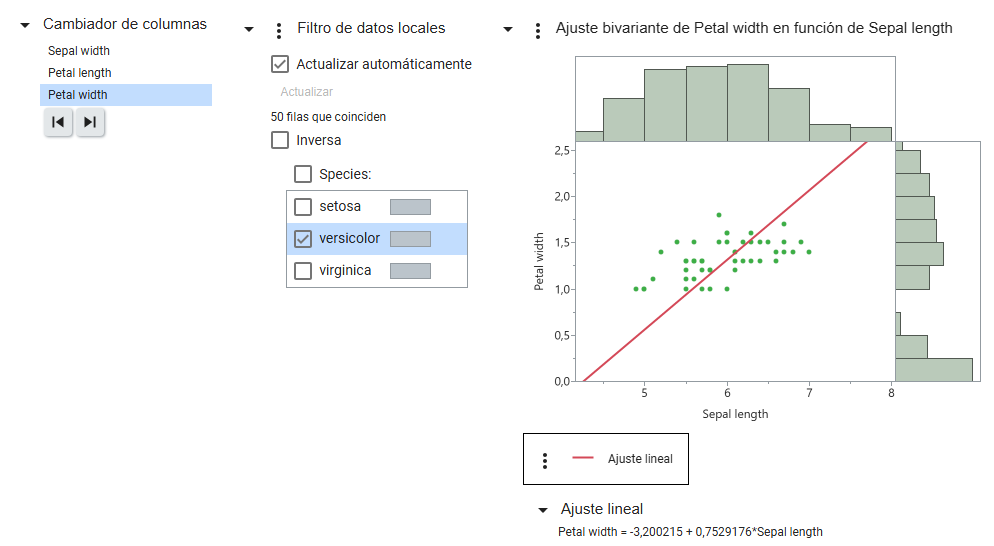Uncheck the versicolor species box
Screen dimensions: 994x546
point(303,238)
